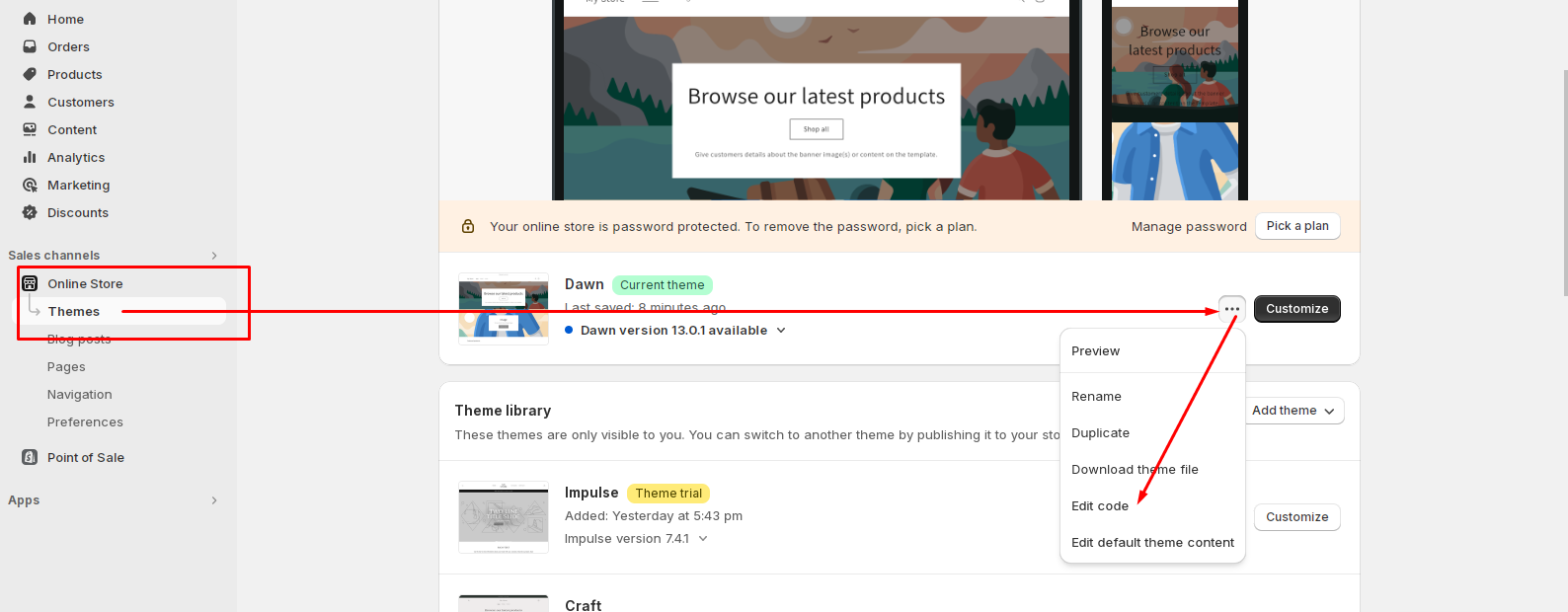The width and height of the screenshot is (1568, 612).
Task: Open Analytics in the sidebar
Action: [76, 157]
